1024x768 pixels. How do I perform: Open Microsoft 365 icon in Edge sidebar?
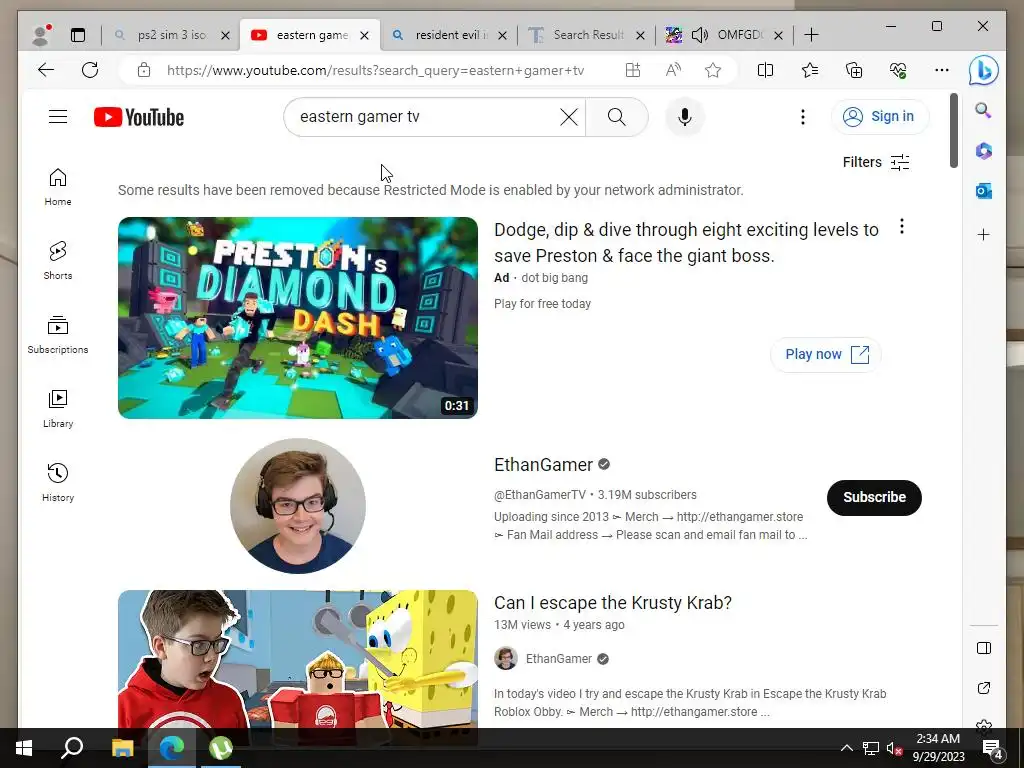(x=984, y=151)
